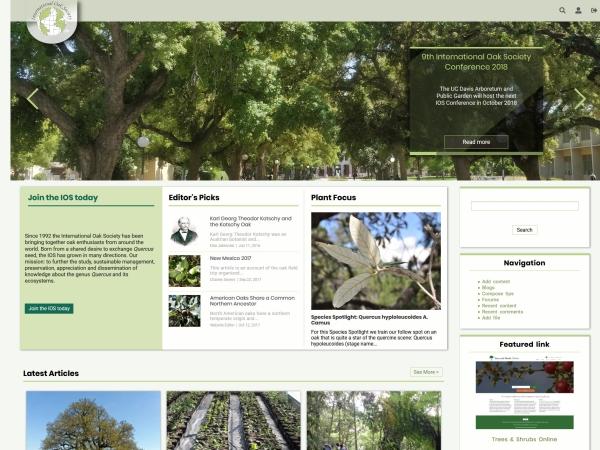Open the user account icon
The height and width of the screenshot is (450, 600).
578,10
